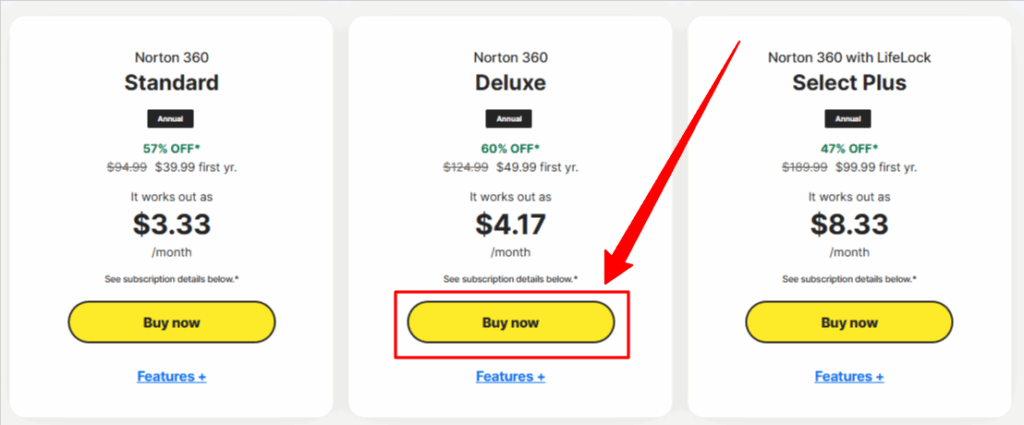Viewport: 1024px width, 425px height.
Task: Select the Annual badge on the Deluxe card
Action: 510,118
